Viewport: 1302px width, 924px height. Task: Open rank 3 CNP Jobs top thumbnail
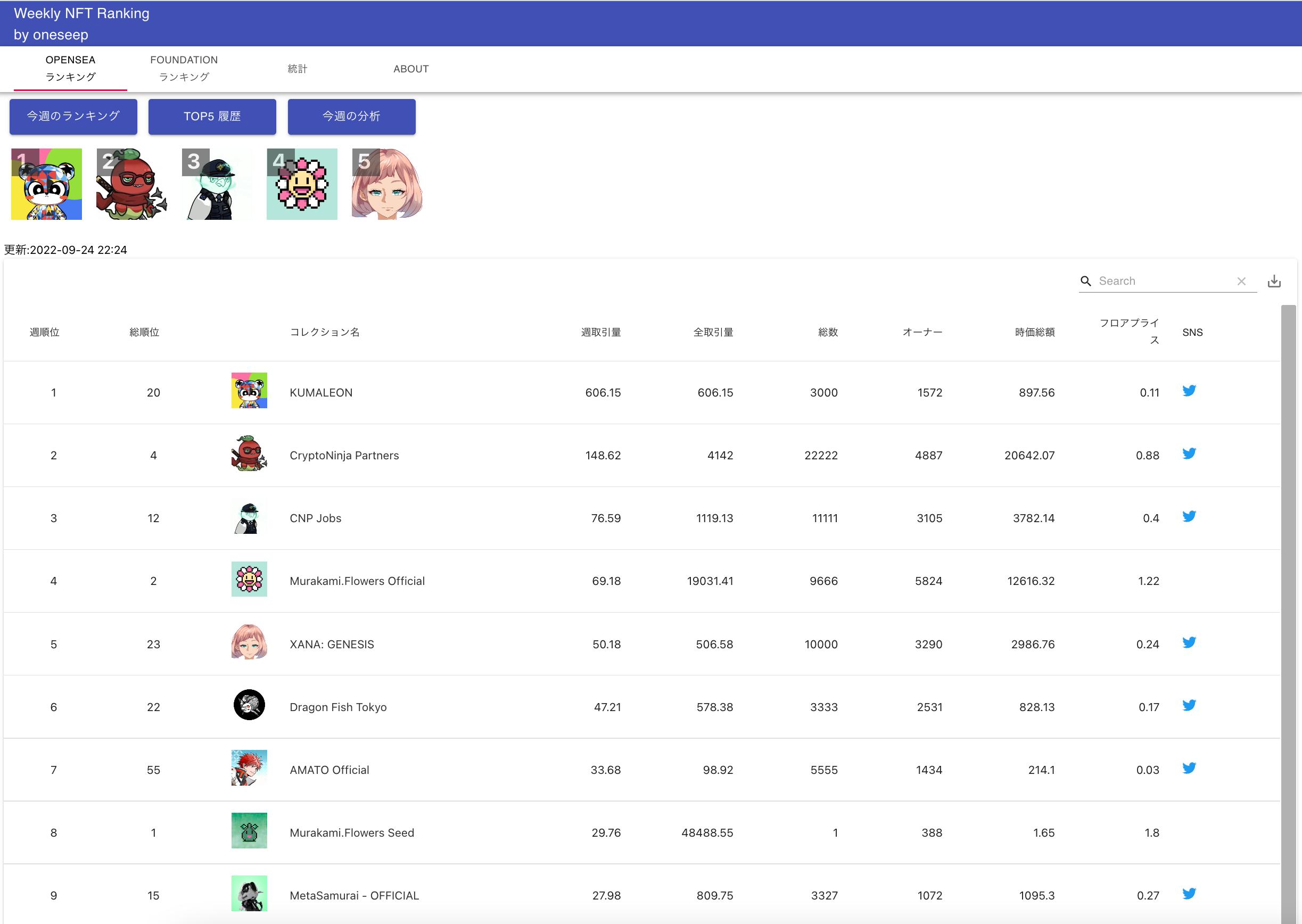(217, 184)
